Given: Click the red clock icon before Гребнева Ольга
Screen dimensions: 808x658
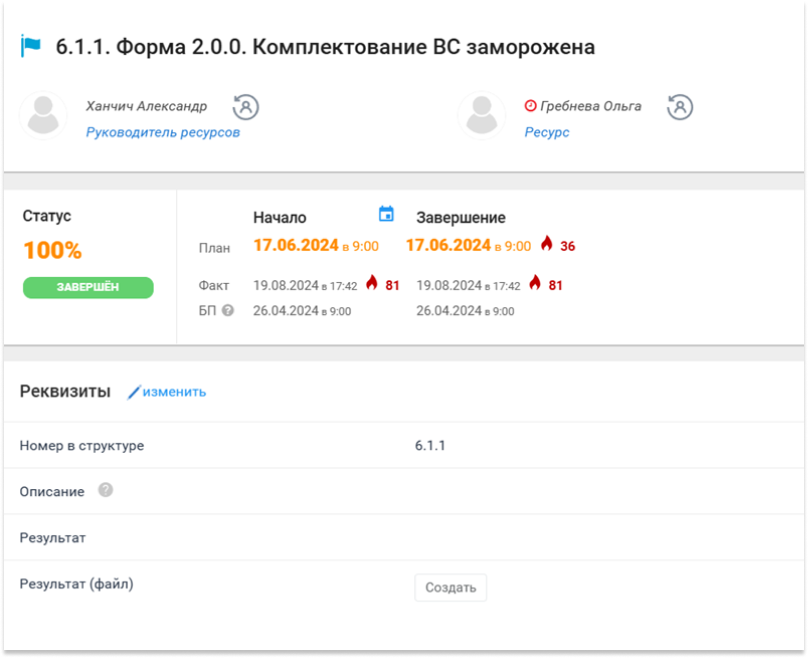Looking at the screenshot, I should pos(530,106).
